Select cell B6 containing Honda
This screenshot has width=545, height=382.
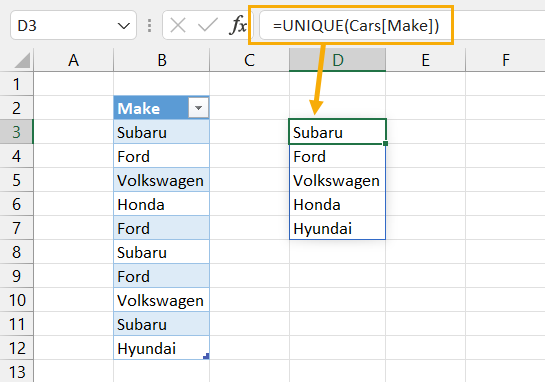(162, 204)
